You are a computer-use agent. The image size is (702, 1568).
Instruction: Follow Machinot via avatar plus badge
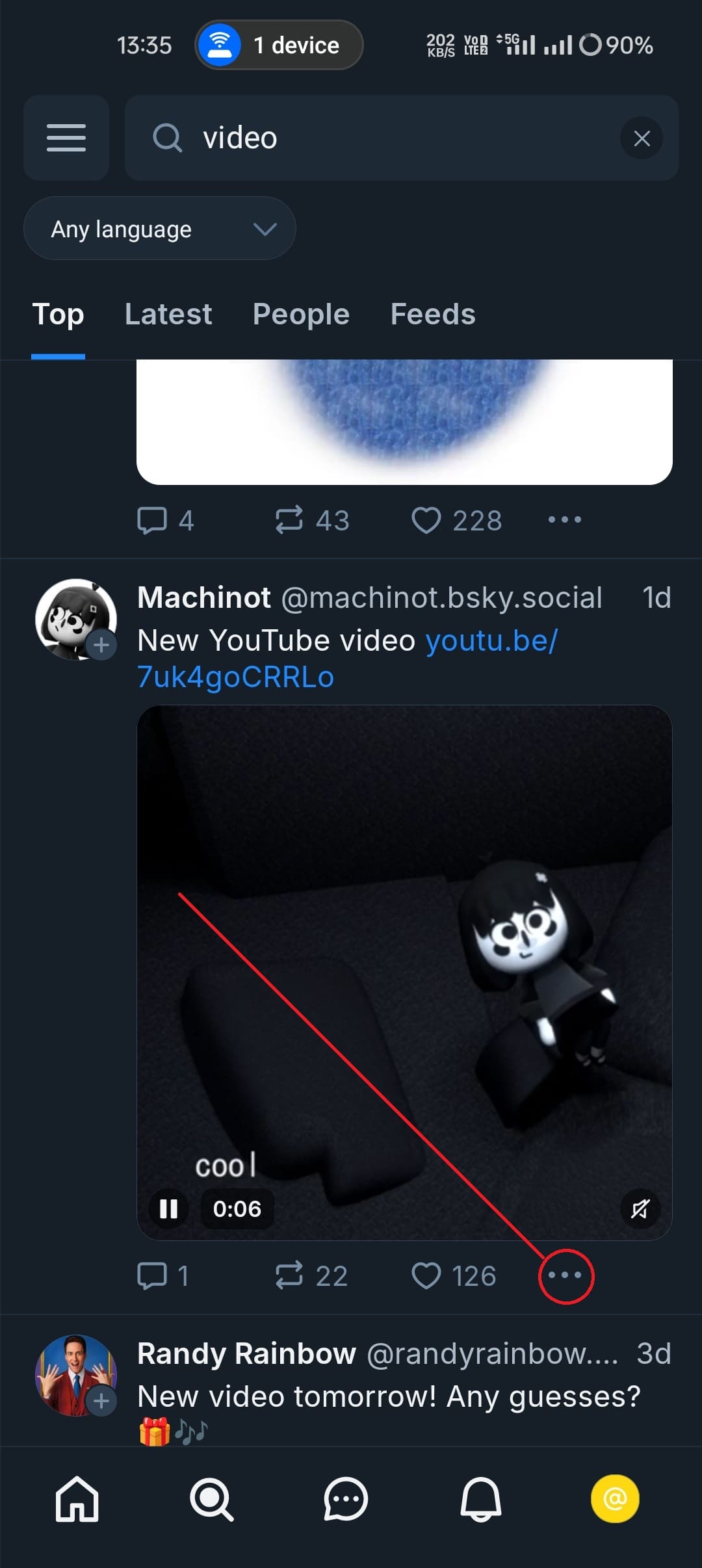pos(101,645)
